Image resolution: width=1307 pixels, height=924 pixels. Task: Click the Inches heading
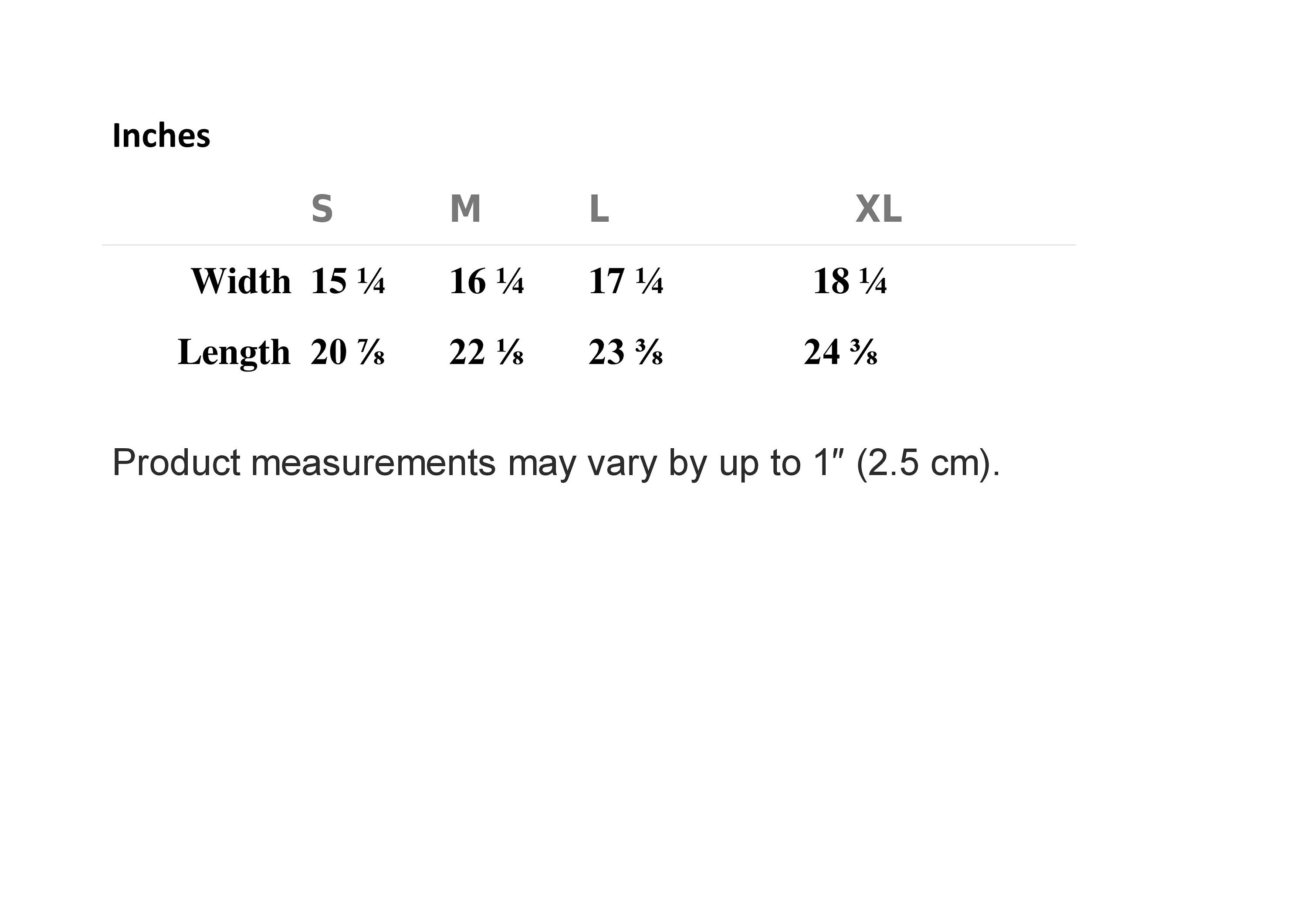click(x=161, y=135)
